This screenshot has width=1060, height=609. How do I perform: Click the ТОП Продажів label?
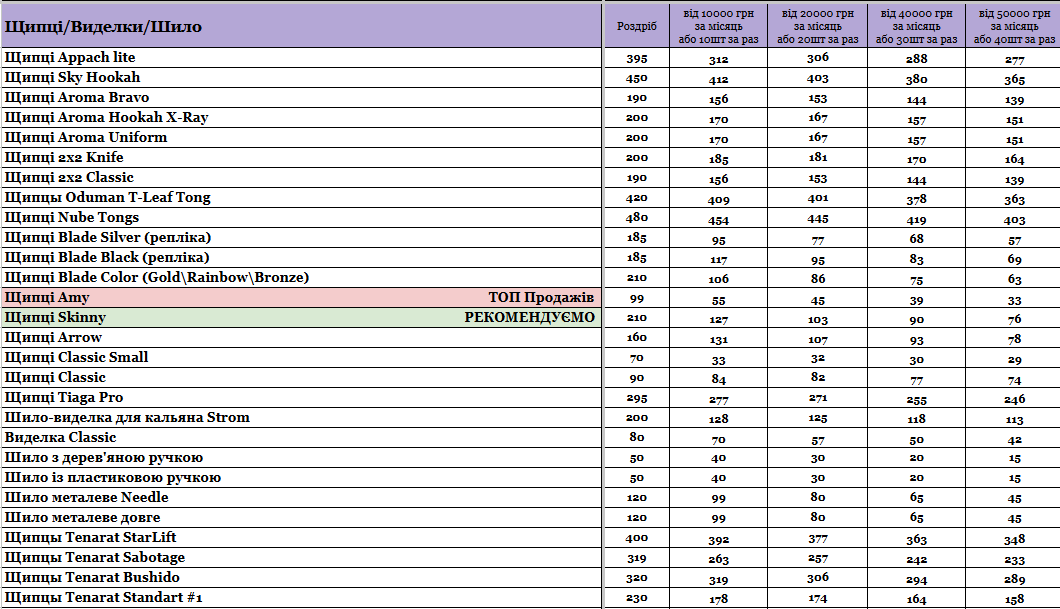coord(541,298)
